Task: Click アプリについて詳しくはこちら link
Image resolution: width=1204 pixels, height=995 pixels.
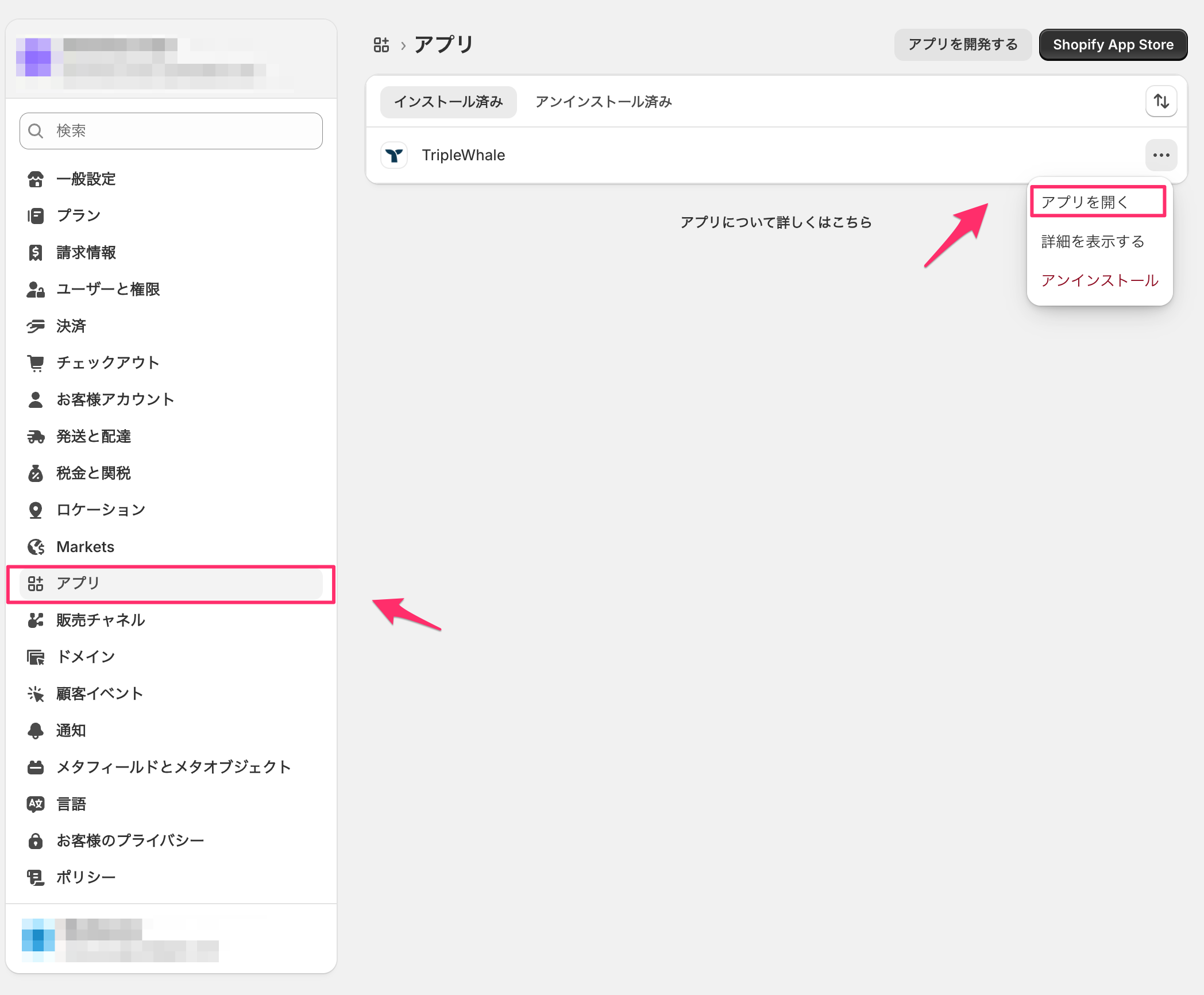Action: [x=777, y=222]
